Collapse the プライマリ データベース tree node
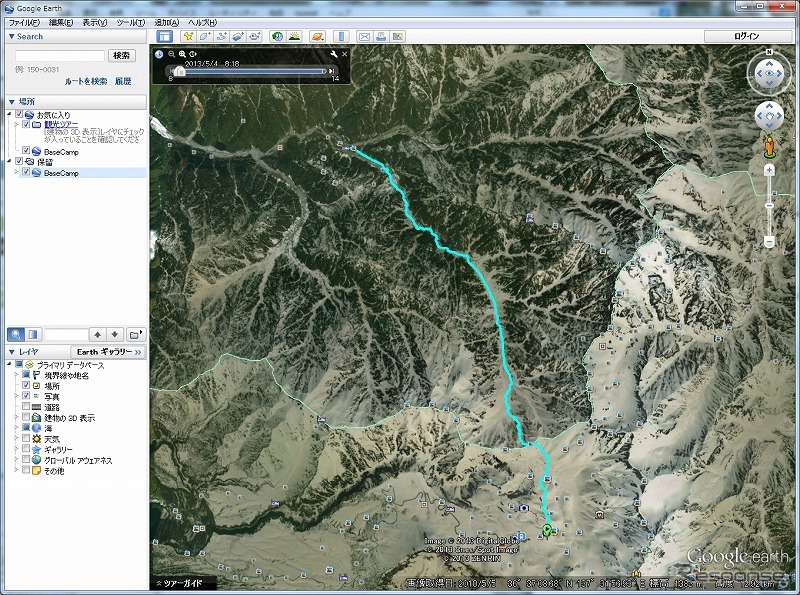Screen dimensions: 800x595 pos(9,364)
